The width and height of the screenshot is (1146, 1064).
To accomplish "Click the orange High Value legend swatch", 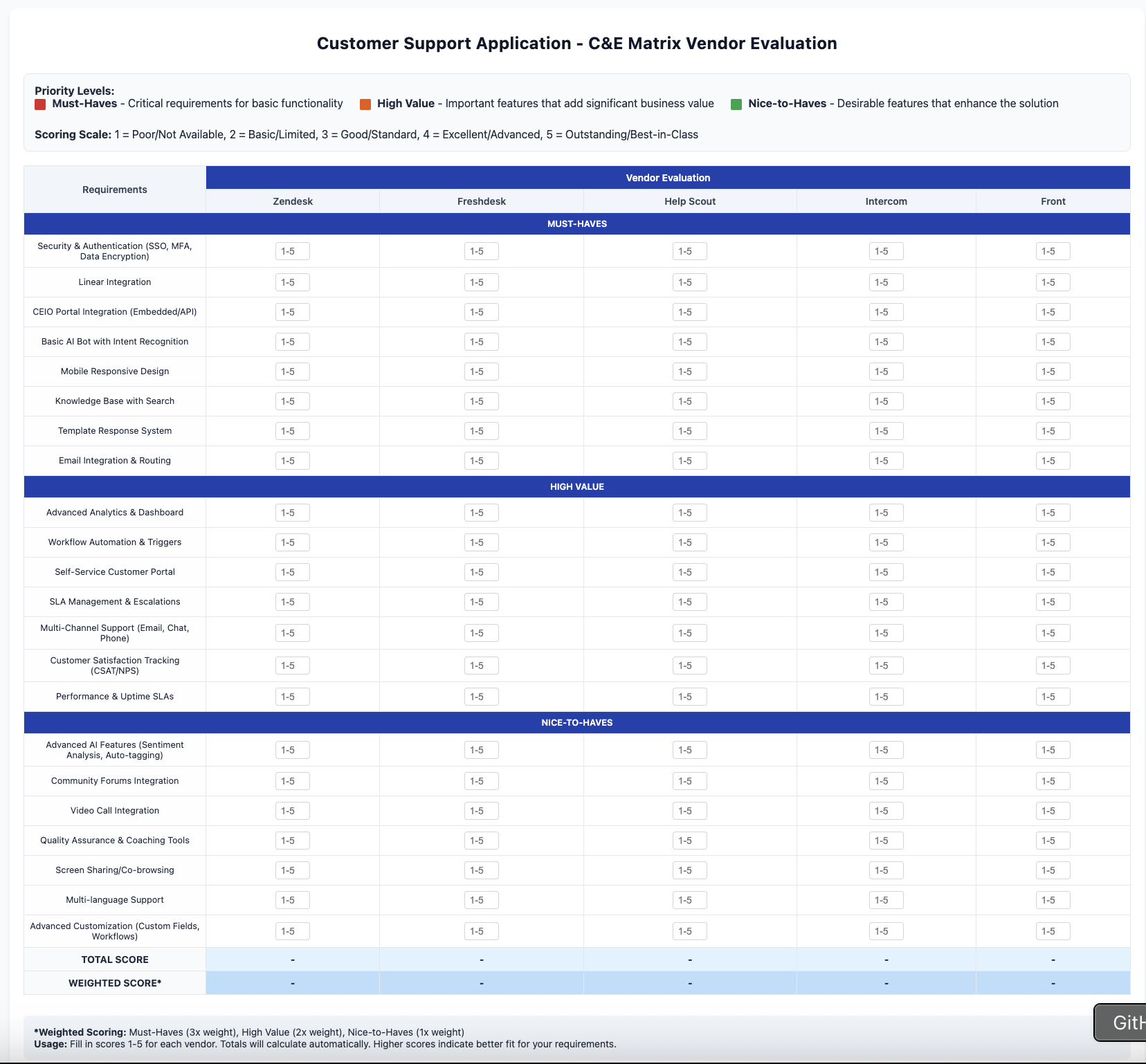I will click(365, 104).
